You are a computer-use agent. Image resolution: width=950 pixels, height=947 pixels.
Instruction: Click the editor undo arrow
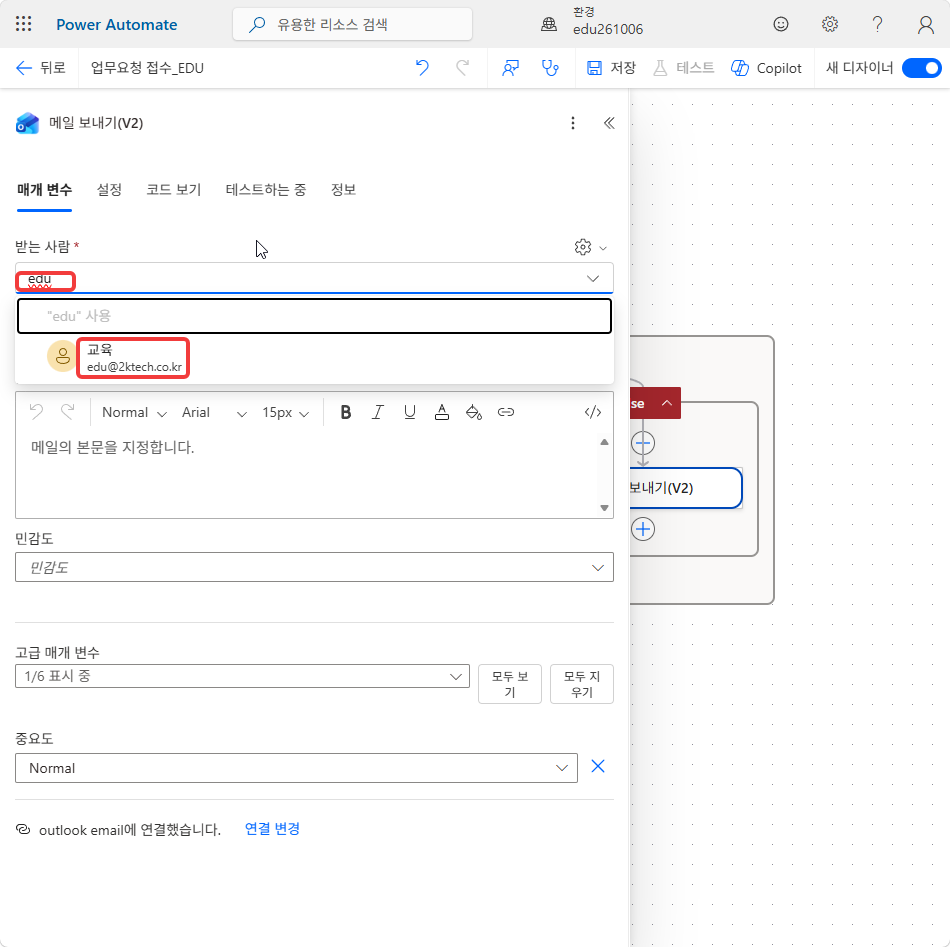[x=36, y=413]
